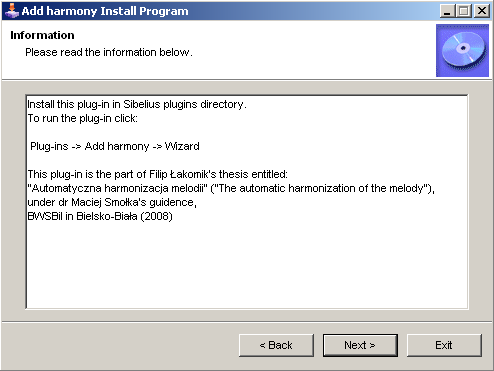Click the 'To run the plug-in click:' line
The width and height of the screenshot is (494, 371).
click(x=82, y=118)
